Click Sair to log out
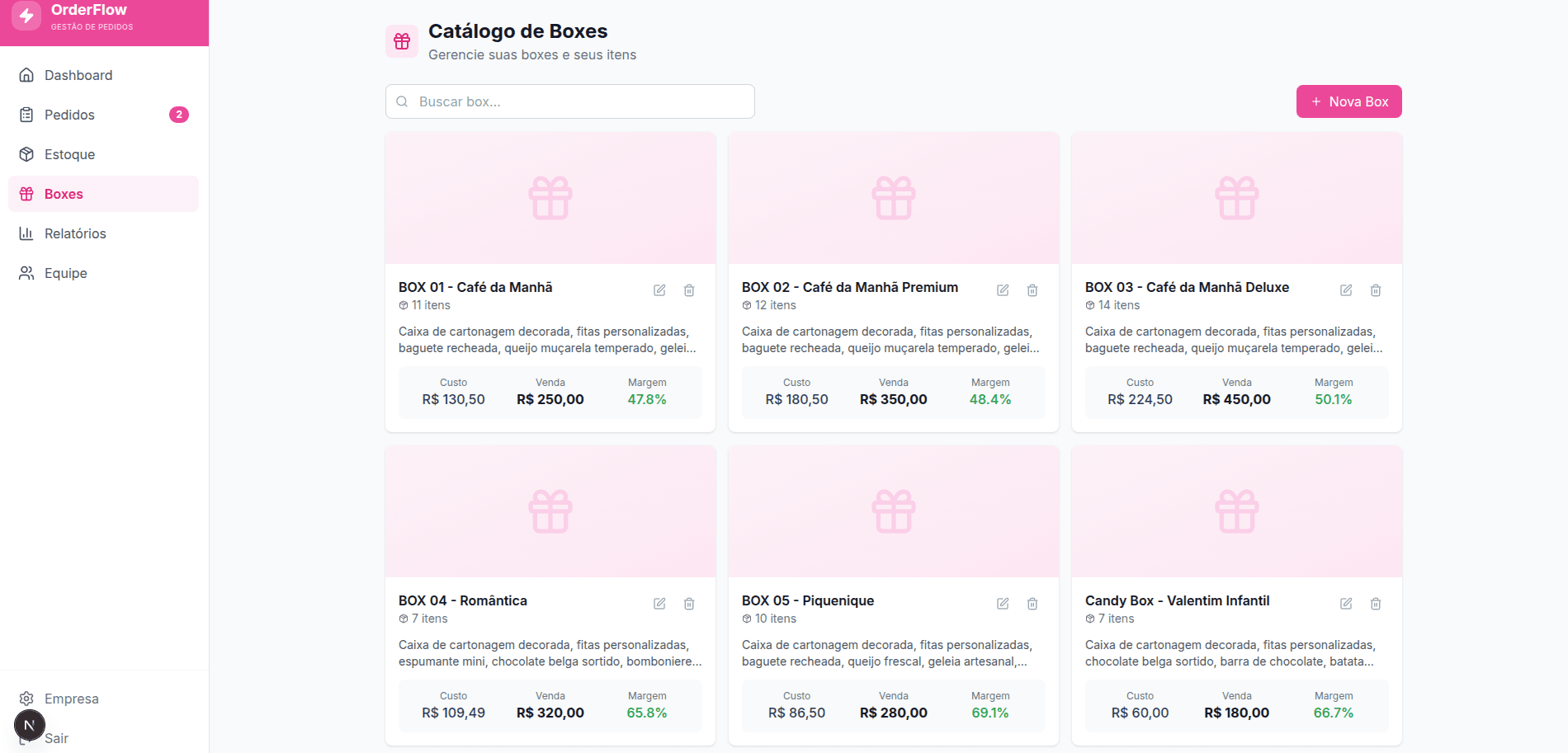The width and height of the screenshot is (1568, 753). tap(57, 738)
